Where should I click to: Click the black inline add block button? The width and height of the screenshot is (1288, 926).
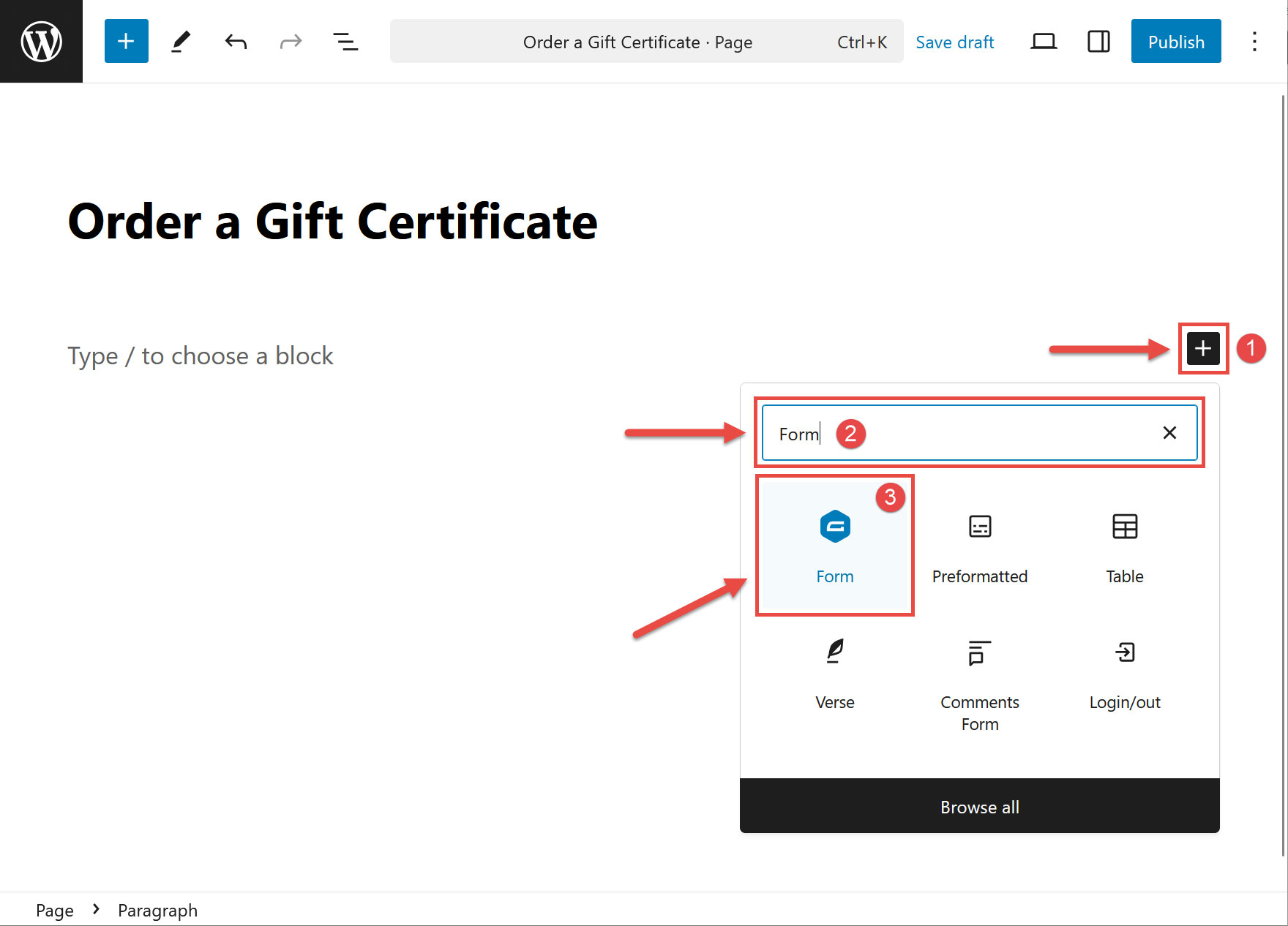1203,348
